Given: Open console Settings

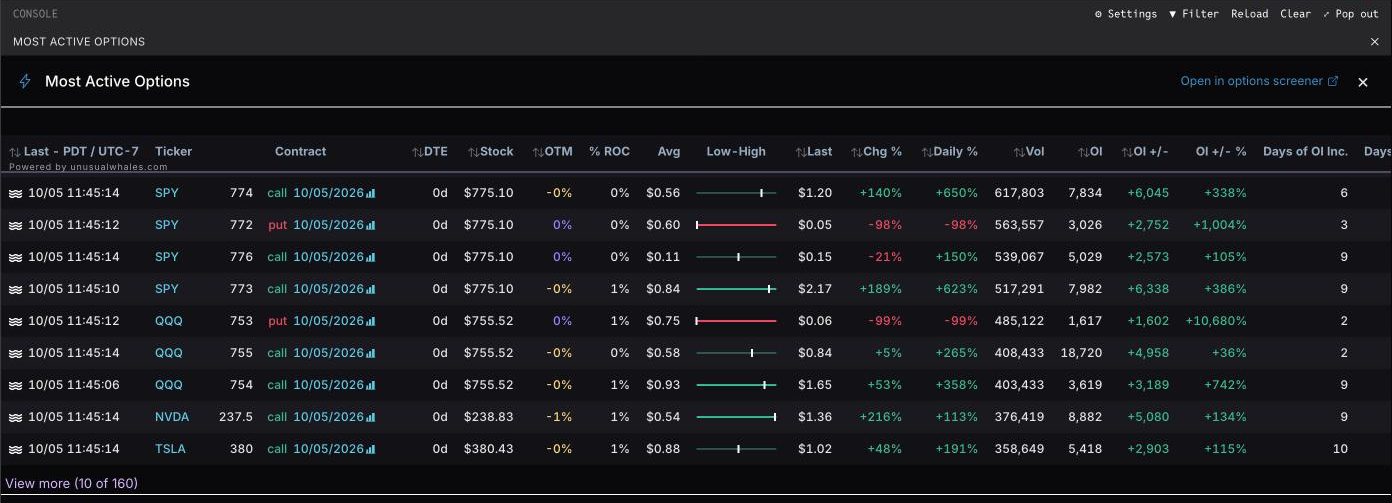Looking at the screenshot, I should [x=1126, y=14].
